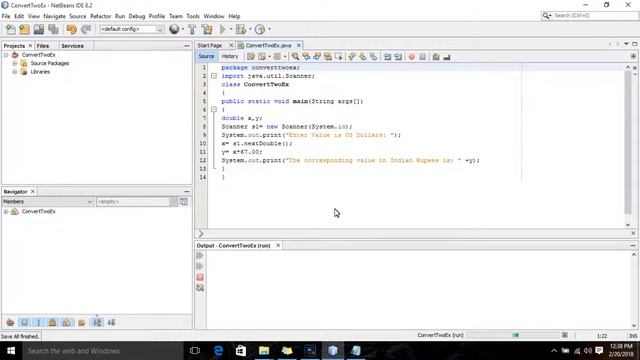Open the default config dropdown
This screenshot has width=640, height=360.
click(x=131, y=29)
